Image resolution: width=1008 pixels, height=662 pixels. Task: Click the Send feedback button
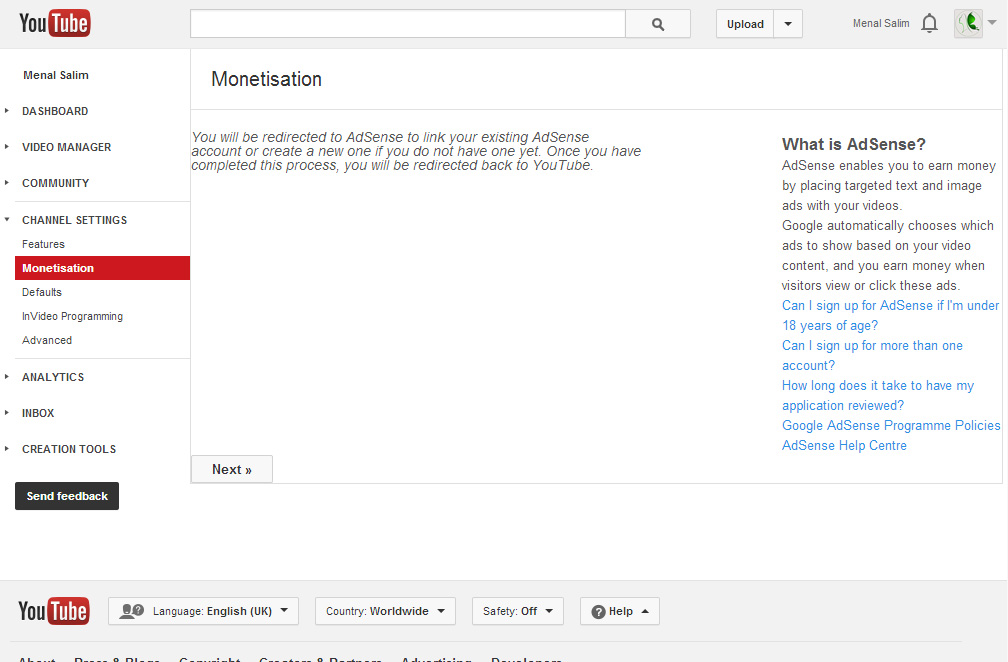(67, 496)
